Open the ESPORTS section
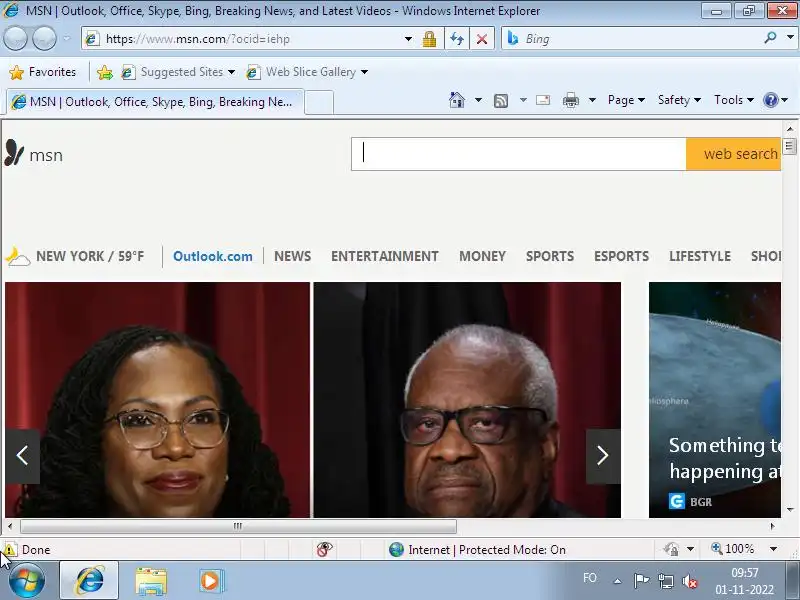 (621, 256)
